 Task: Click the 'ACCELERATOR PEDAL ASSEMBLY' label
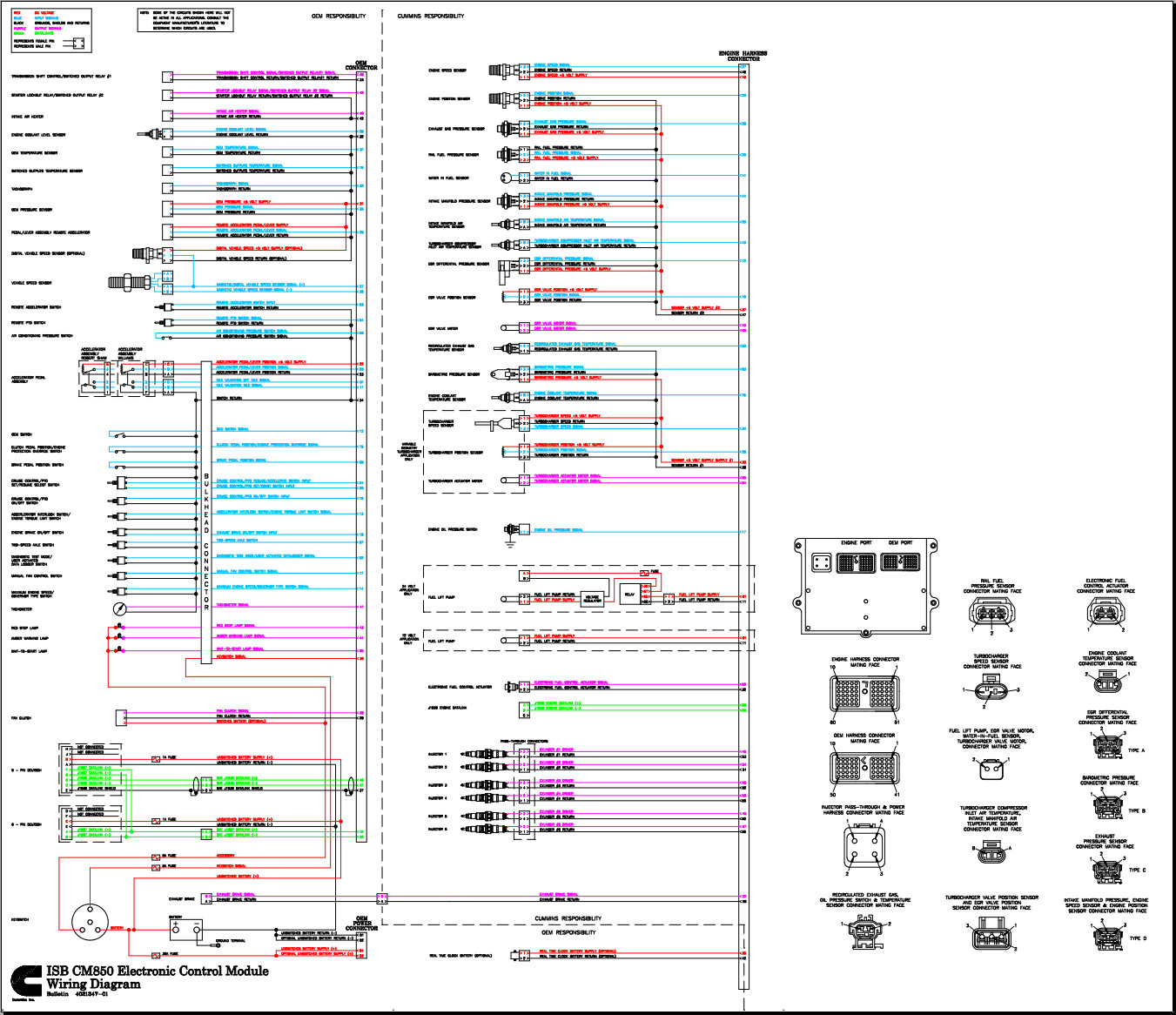click(x=28, y=380)
